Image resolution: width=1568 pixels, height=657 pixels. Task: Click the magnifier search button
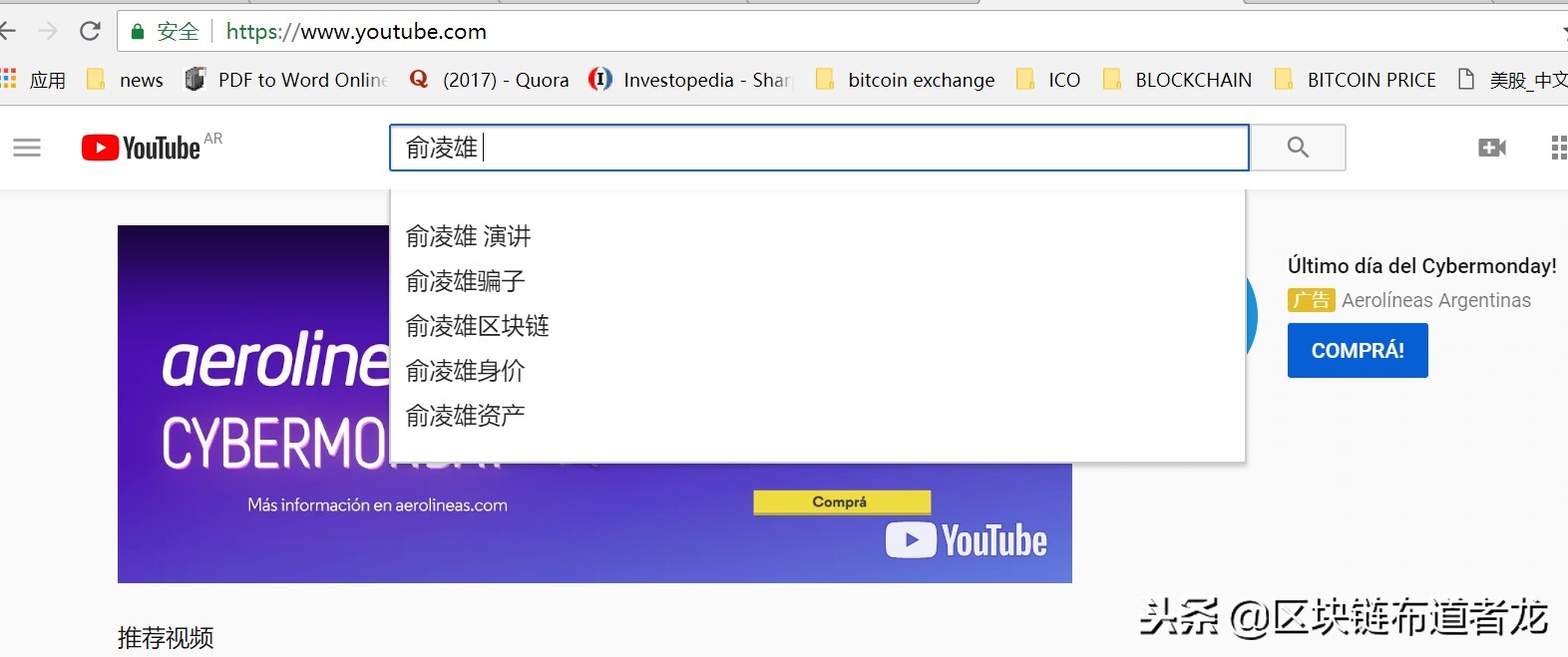click(x=1298, y=148)
